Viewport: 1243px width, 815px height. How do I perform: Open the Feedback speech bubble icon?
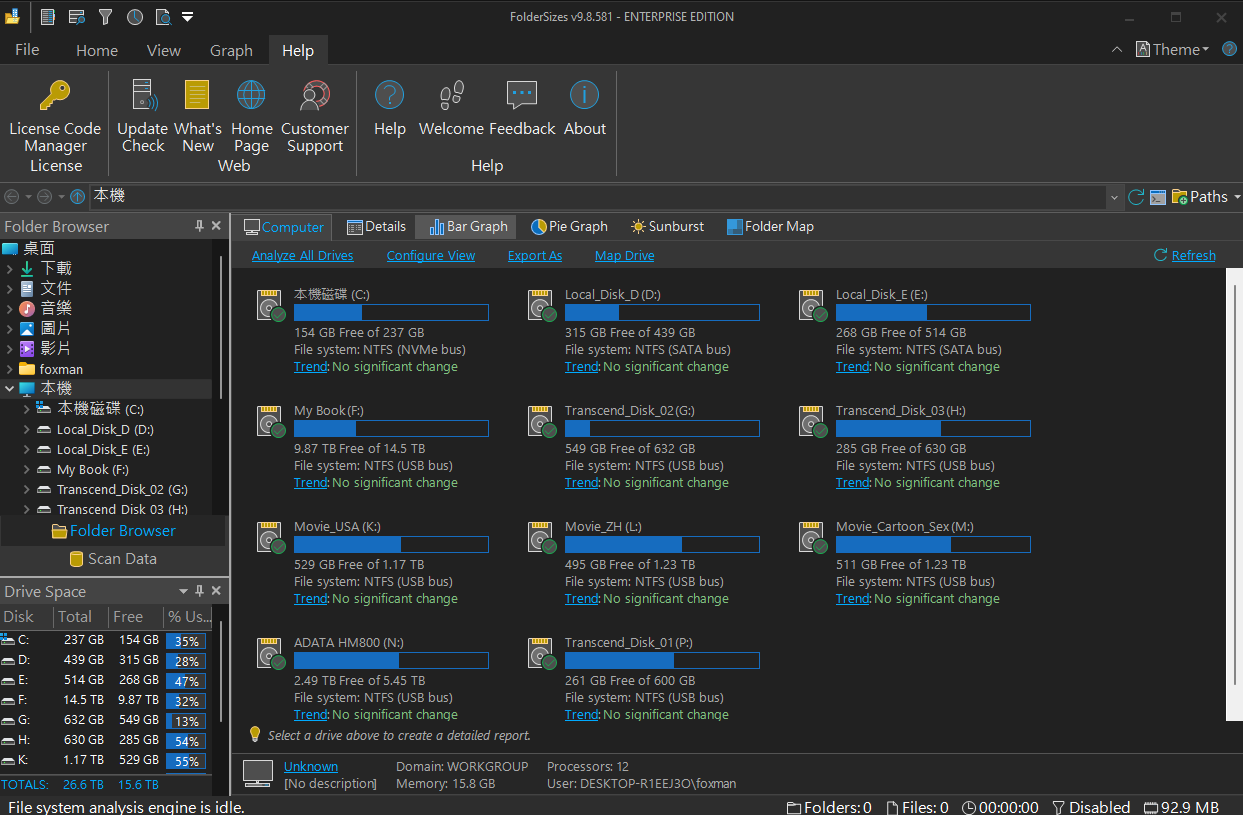point(522,96)
